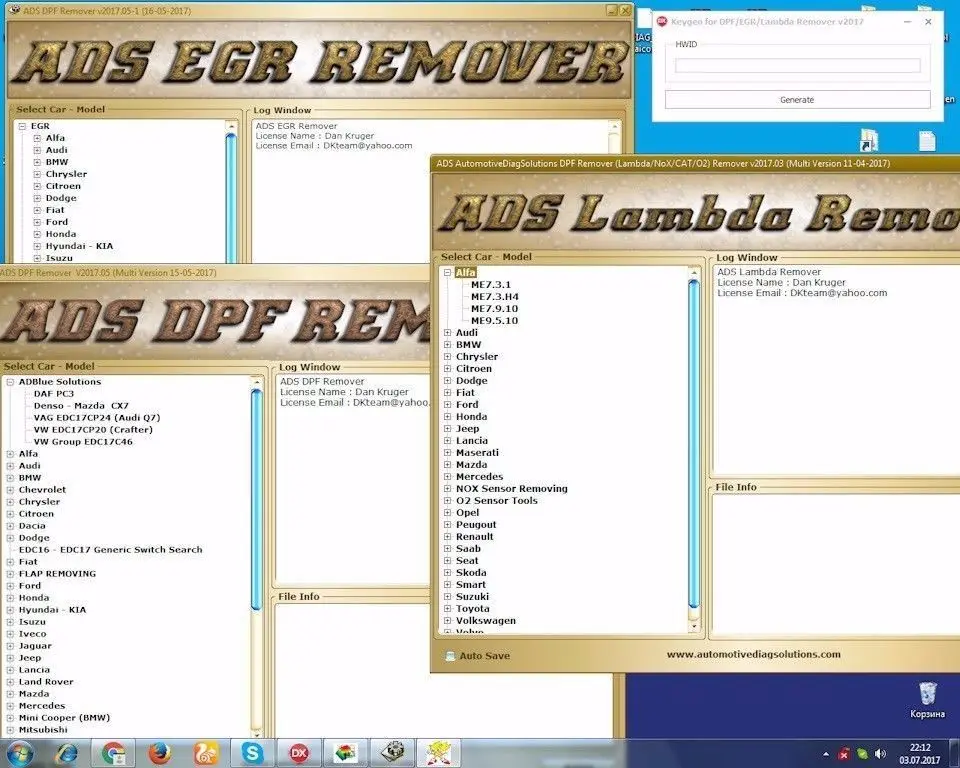Open Internet Explorer from the taskbar

click(x=64, y=752)
